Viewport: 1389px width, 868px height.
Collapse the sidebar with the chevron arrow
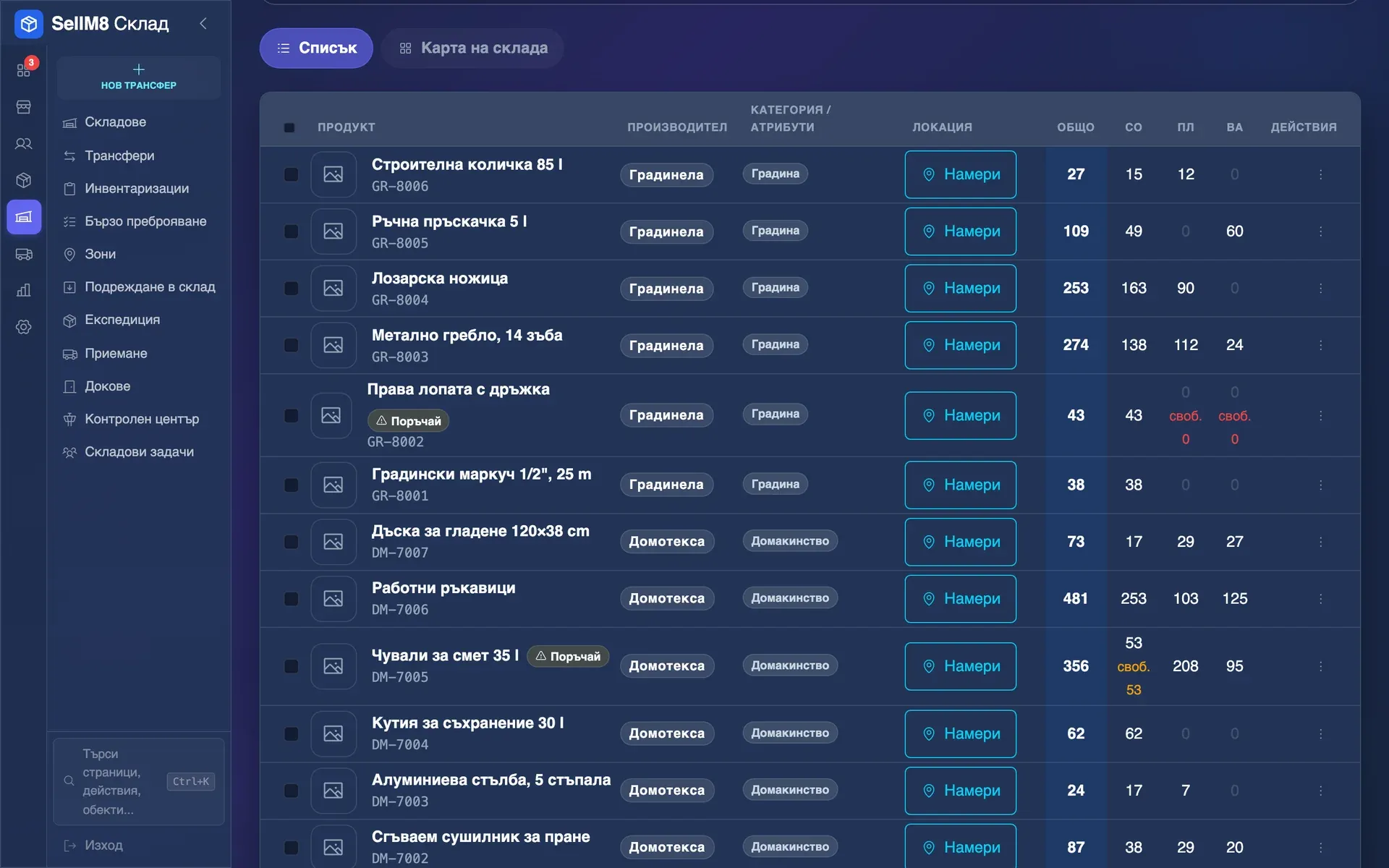pyautogui.click(x=203, y=24)
